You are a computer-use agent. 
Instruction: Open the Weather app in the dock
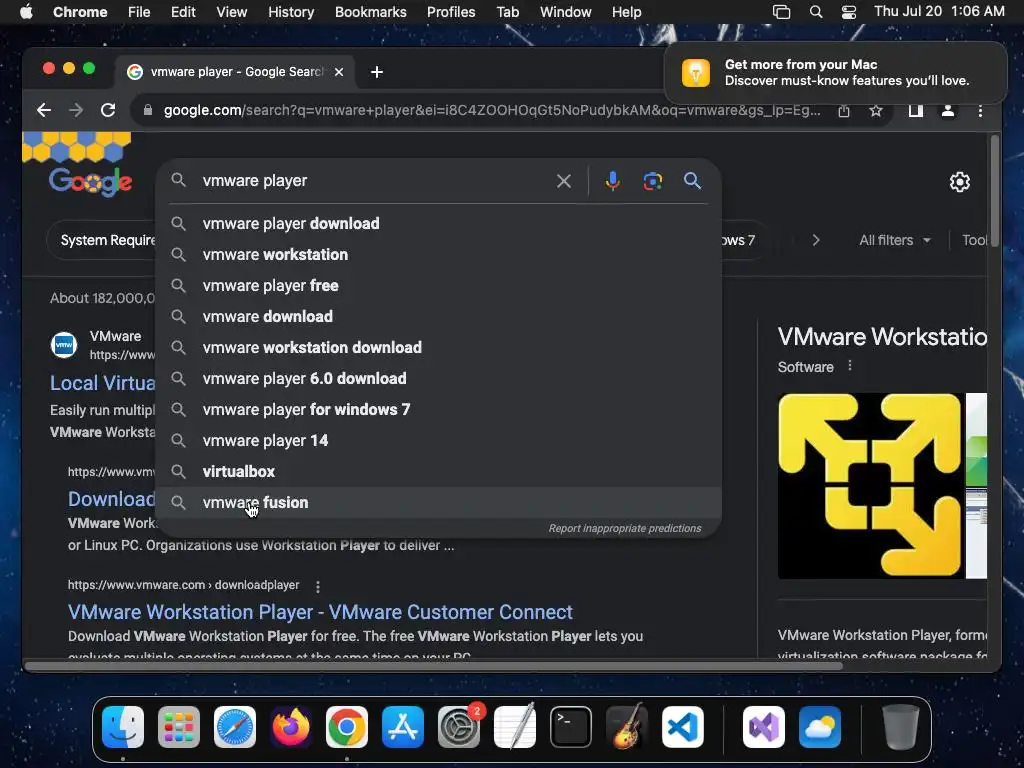[820, 727]
